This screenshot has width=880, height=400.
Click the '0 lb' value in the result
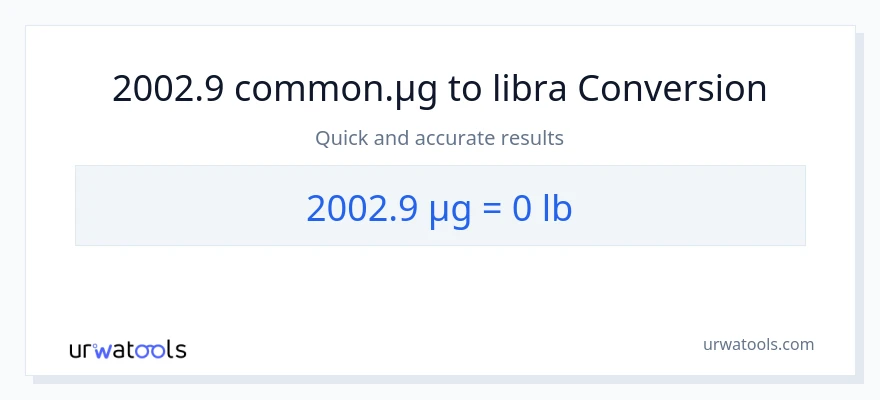542,207
